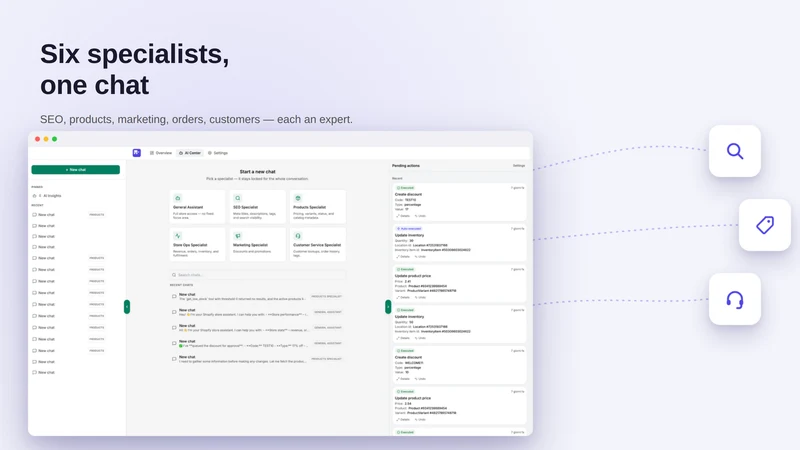Open recent chat about 'get_low_stock' tool
This screenshot has width=800, height=450.
(258, 296)
